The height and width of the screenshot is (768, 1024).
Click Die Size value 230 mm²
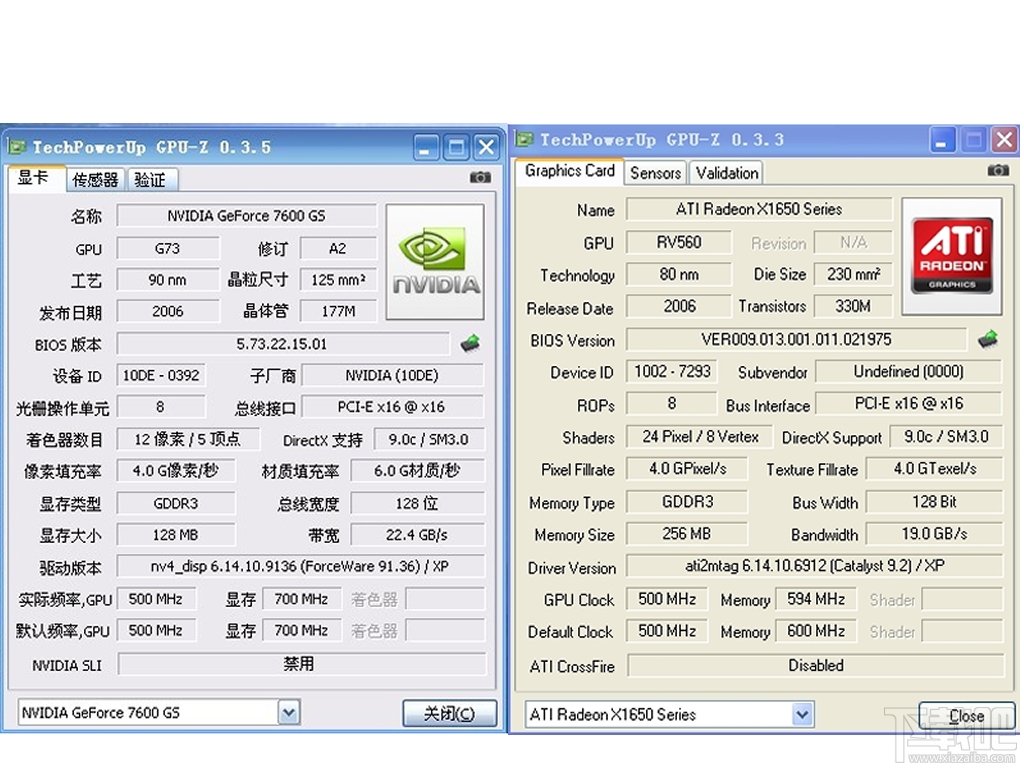[x=853, y=274]
